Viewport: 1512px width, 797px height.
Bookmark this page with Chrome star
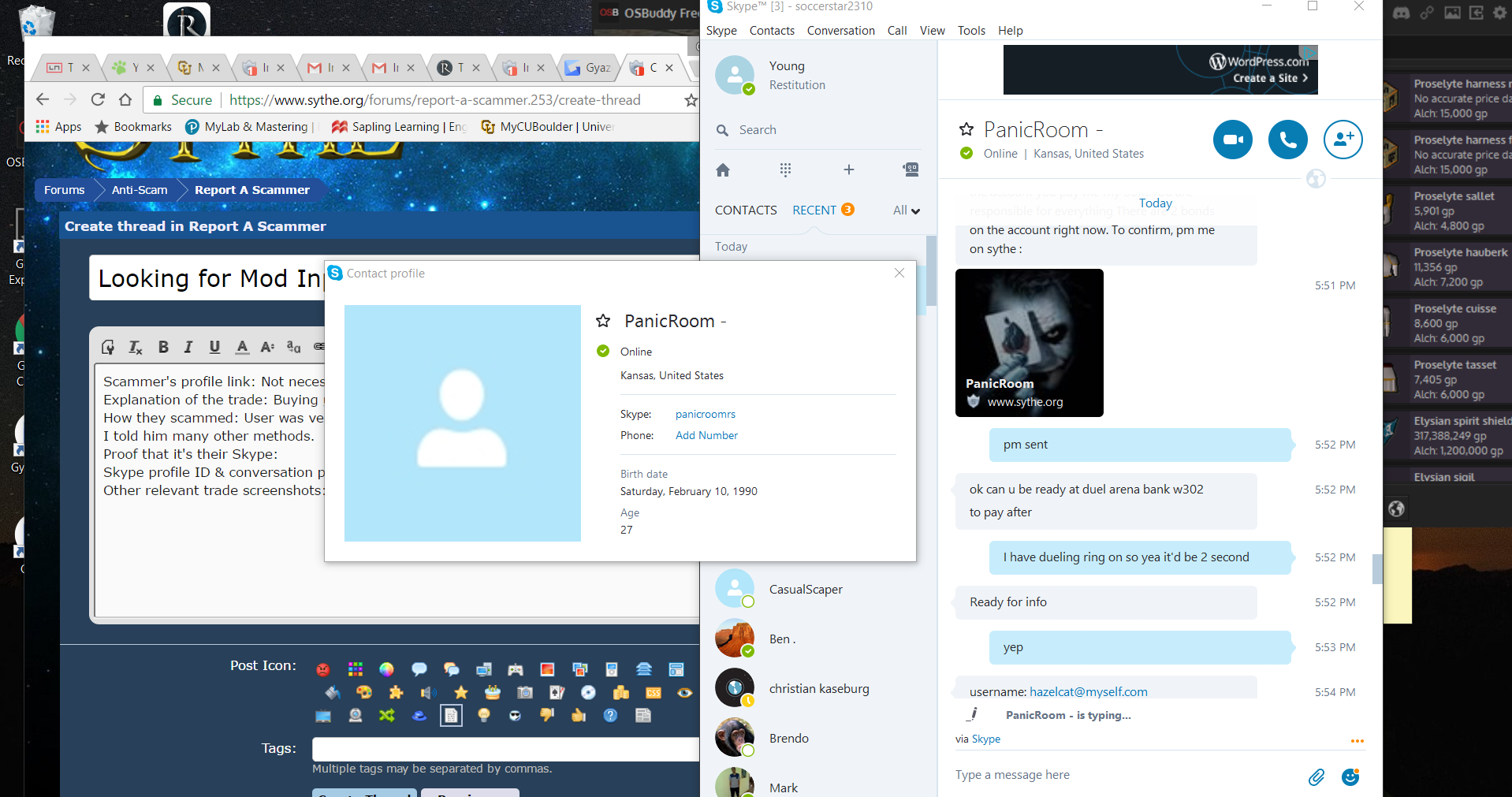point(691,100)
